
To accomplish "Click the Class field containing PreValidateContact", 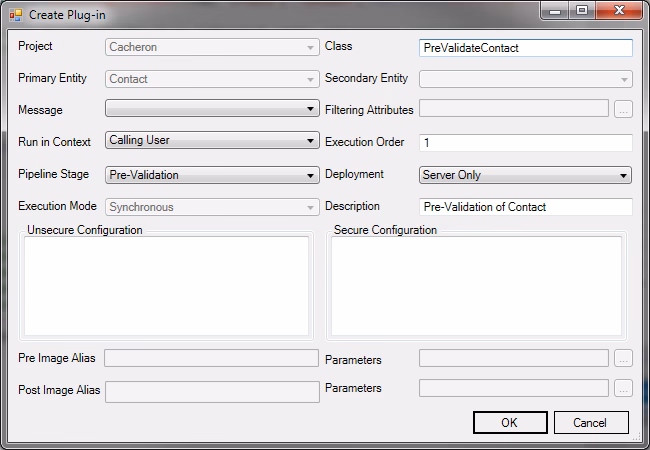I will click(526, 48).
